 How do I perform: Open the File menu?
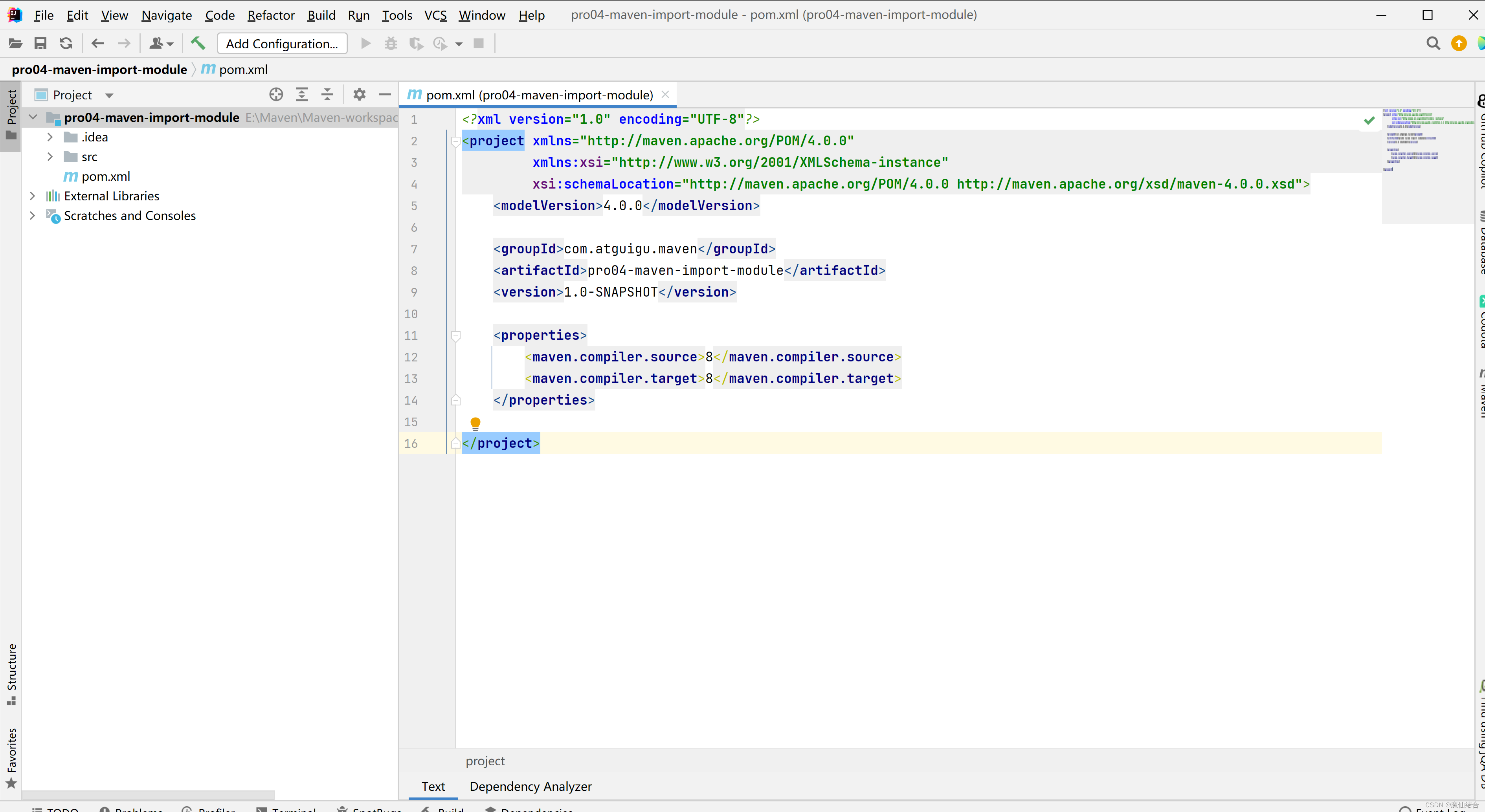[44, 15]
